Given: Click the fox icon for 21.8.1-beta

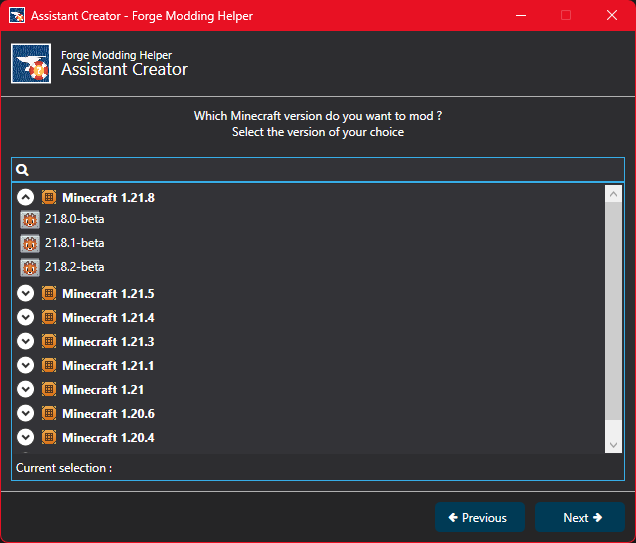Looking at the screenshot, I should coord(30,244).
